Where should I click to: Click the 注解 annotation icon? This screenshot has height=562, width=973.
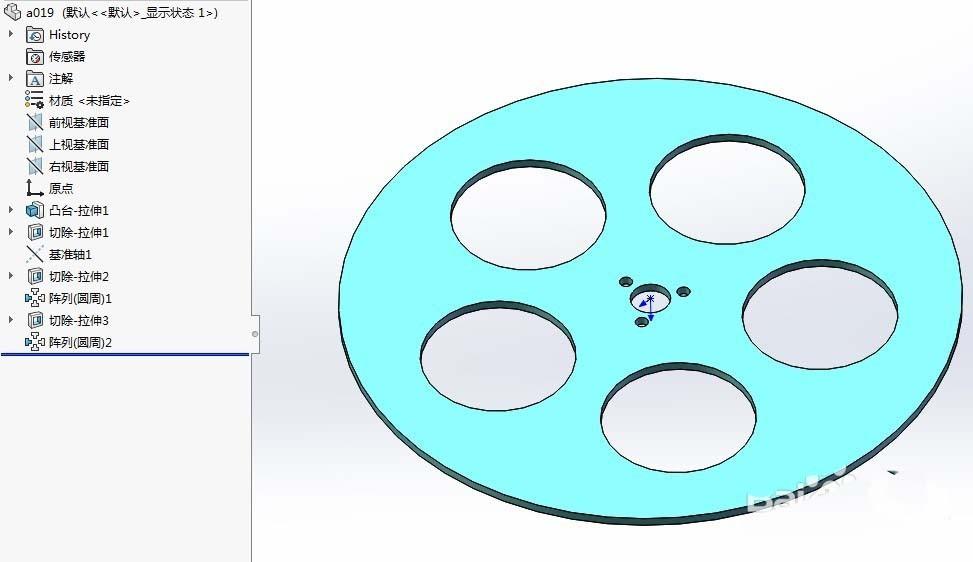click(x=35, y=79)
